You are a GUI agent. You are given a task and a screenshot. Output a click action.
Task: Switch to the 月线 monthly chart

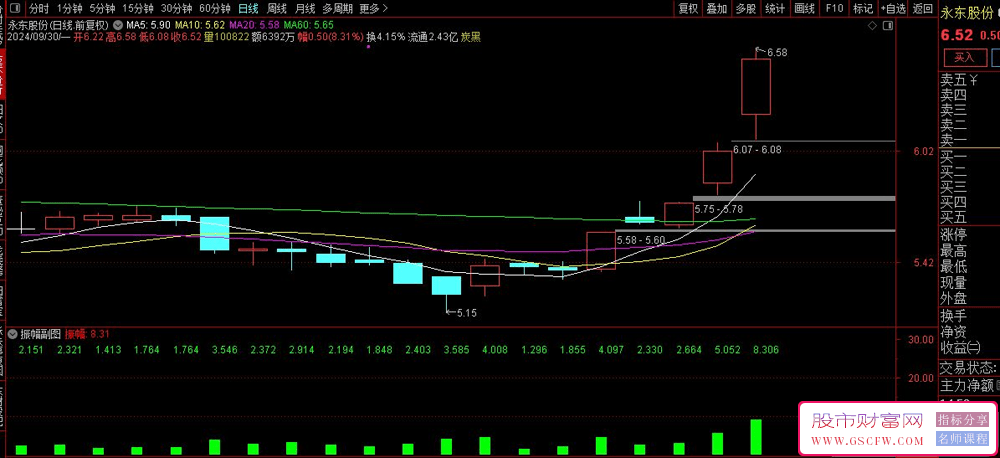[305, 8]
